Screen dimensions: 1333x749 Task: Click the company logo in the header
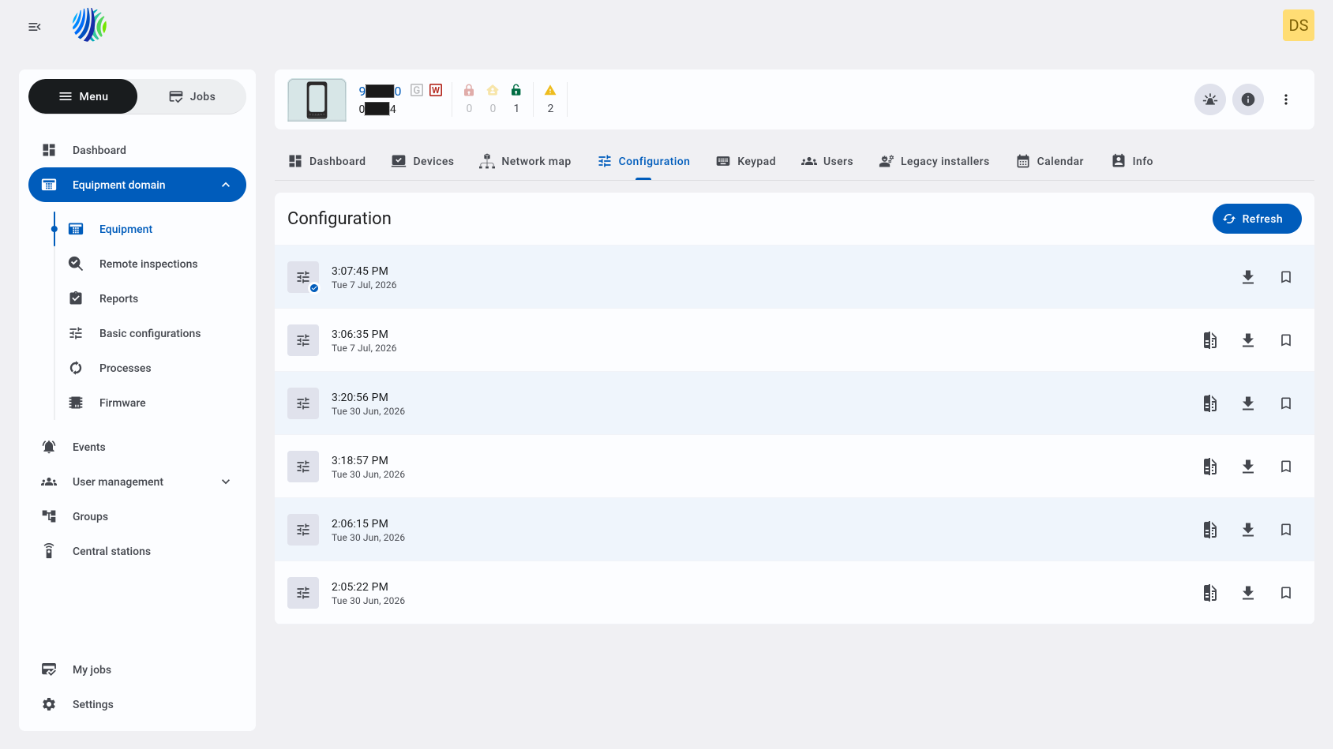pyautogui.click(x=90, y=25)
